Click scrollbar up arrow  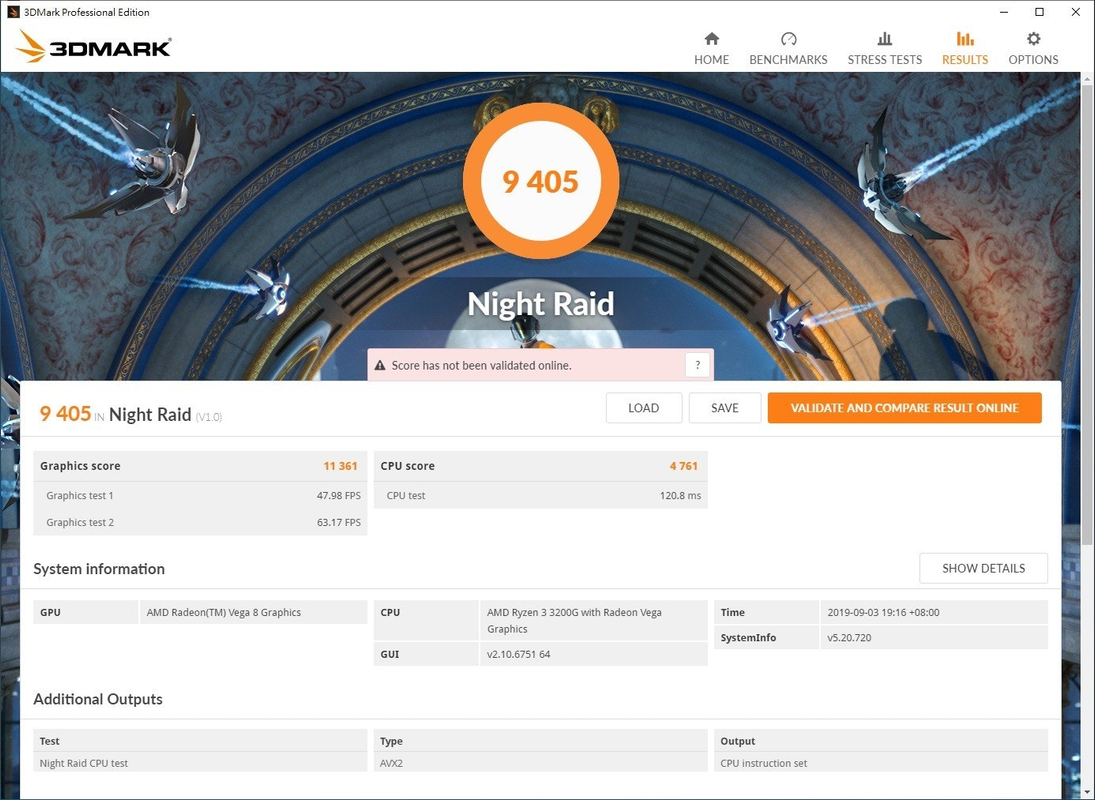point(1087,78)
